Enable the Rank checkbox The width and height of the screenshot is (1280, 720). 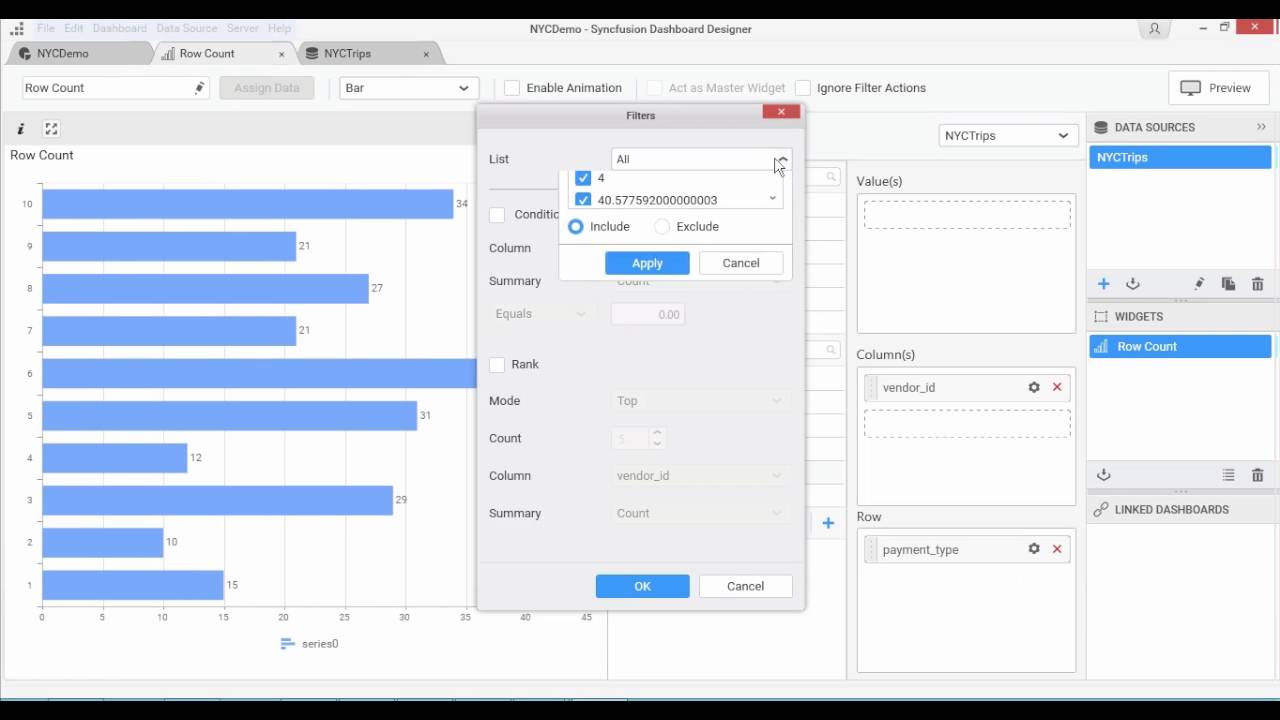tap(497, 365)
